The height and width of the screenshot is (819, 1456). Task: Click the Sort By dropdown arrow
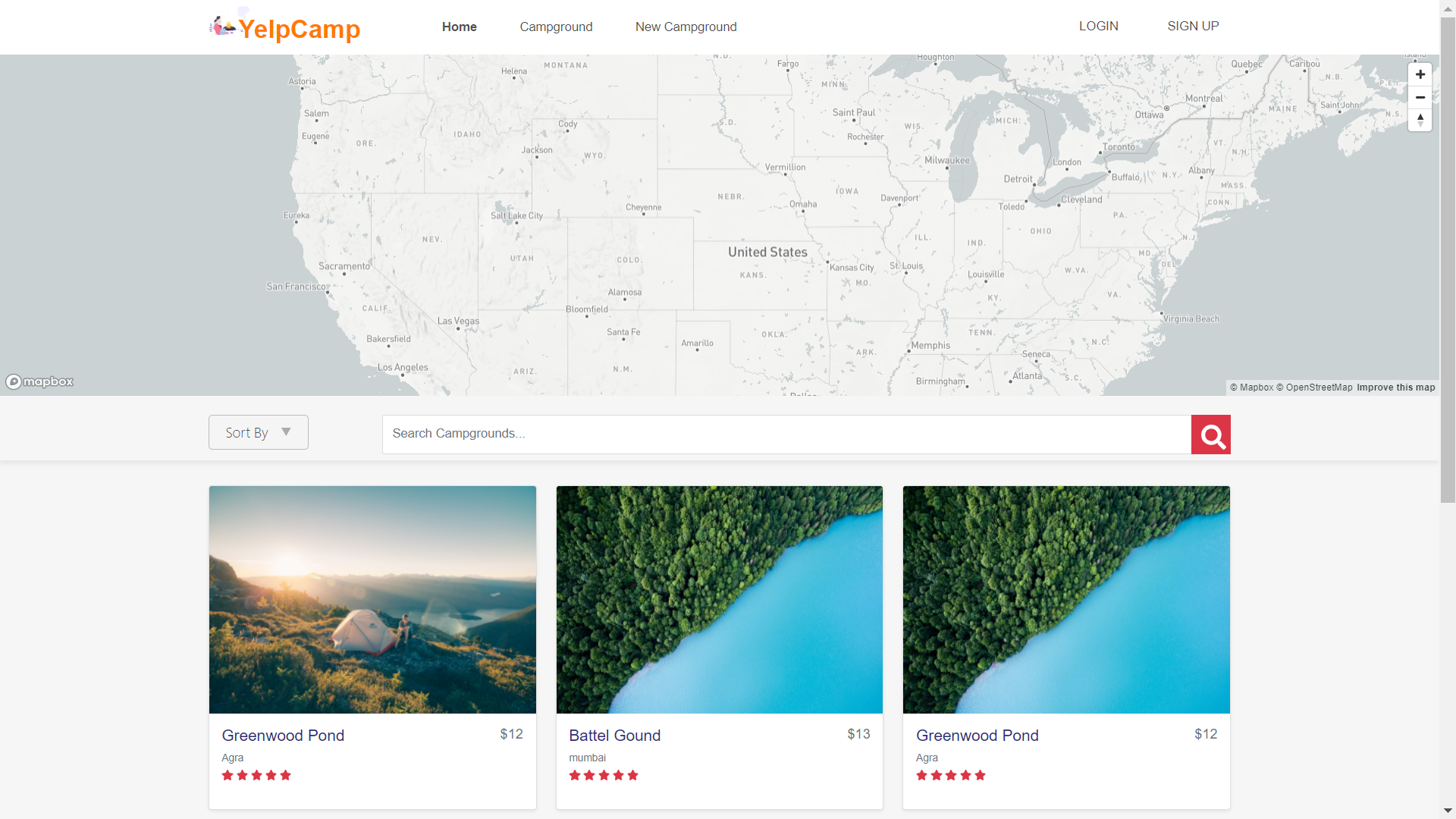point(286,432)
